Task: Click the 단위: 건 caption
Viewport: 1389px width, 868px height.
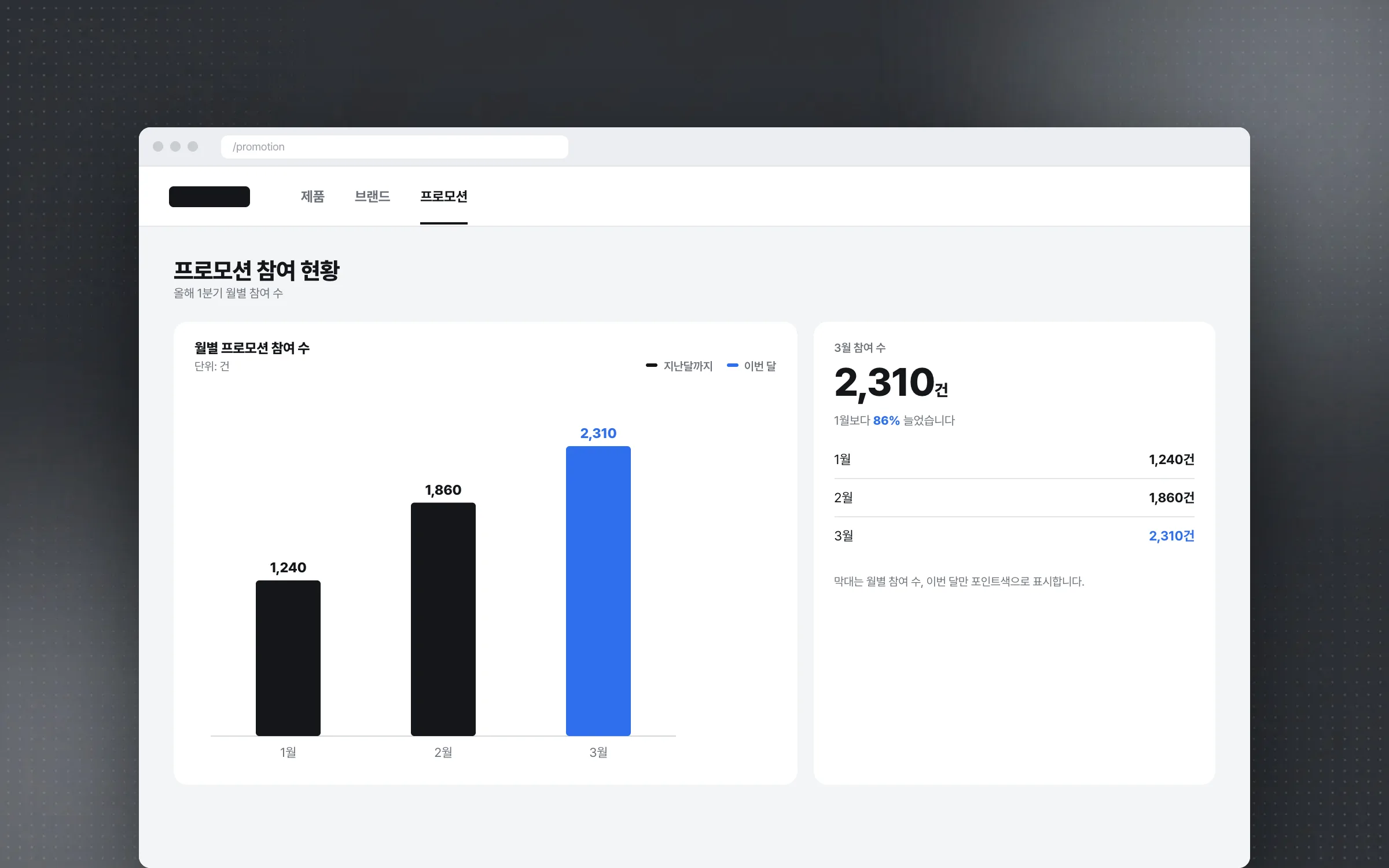Action: tap(212, 366)
